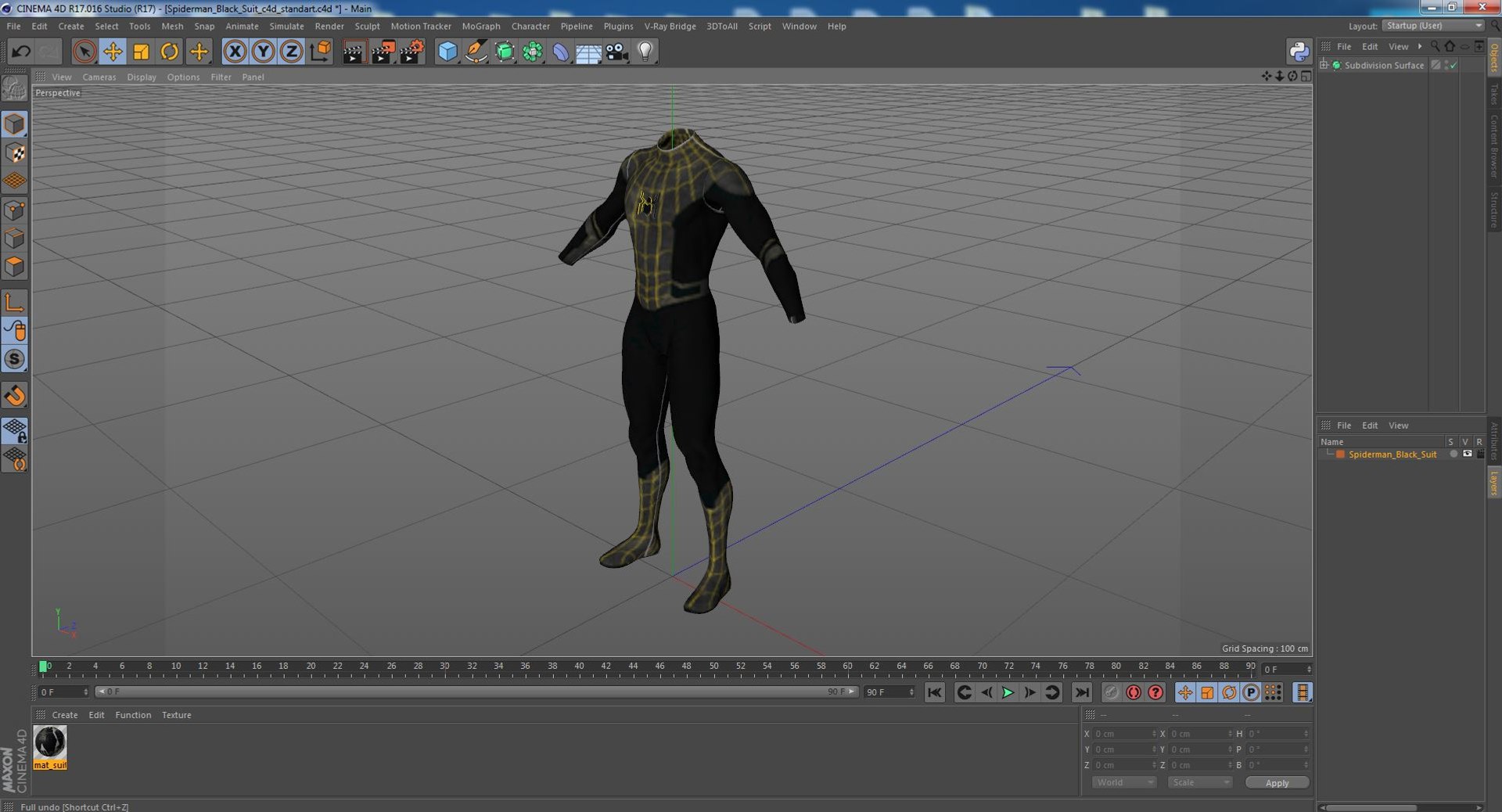Switch to Texture mode icon
Image resolution: width=1502 pixels, height=812 pixels.
point(14,153)
